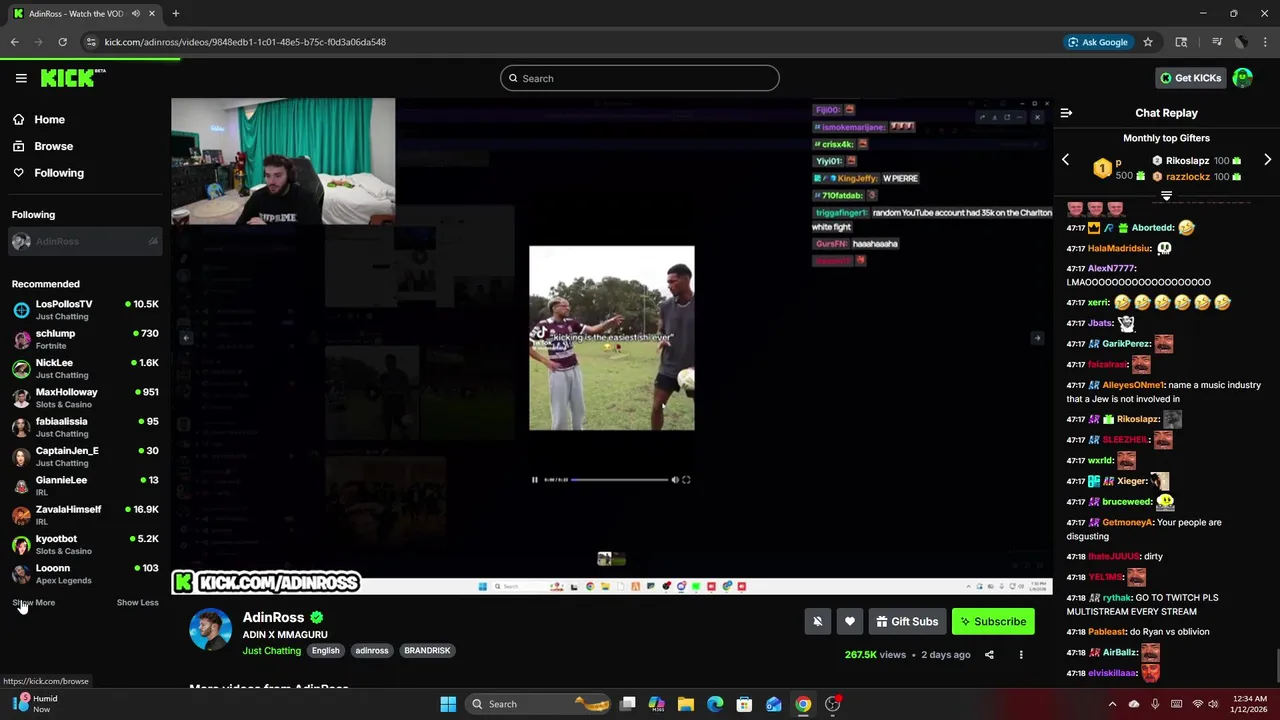Image resolution: width=1280 pixels, height=720 pixels.
Task: Open Chrome profile avatar
Action: pos(1241,42)
